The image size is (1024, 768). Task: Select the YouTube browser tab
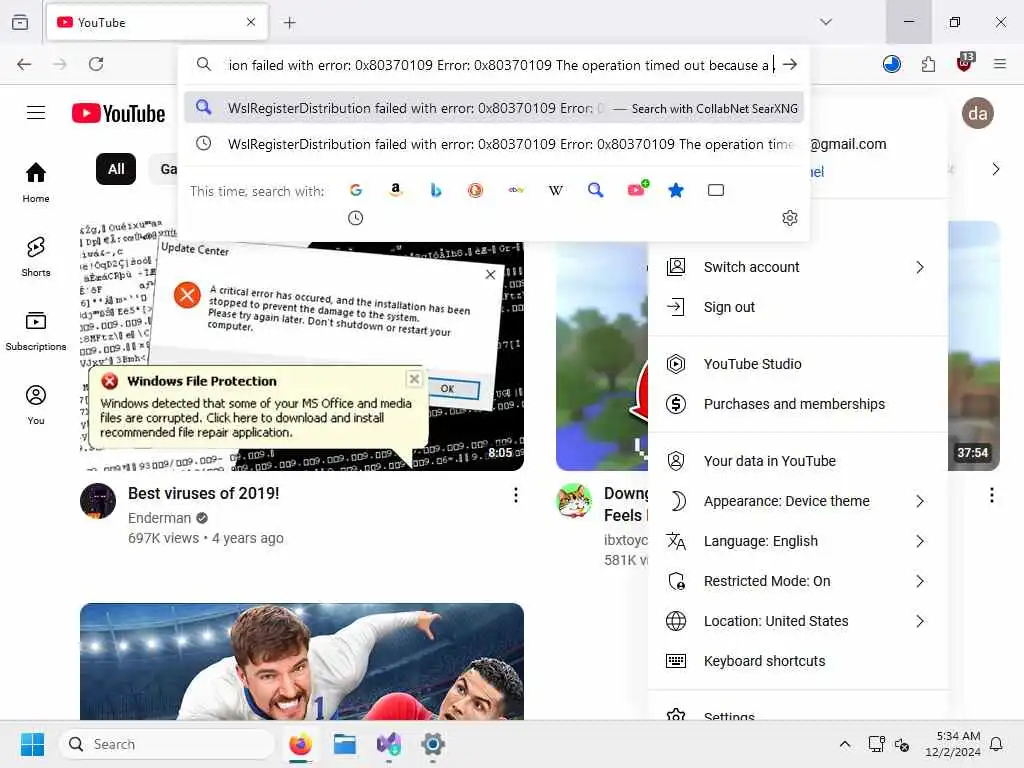point(157,22)
